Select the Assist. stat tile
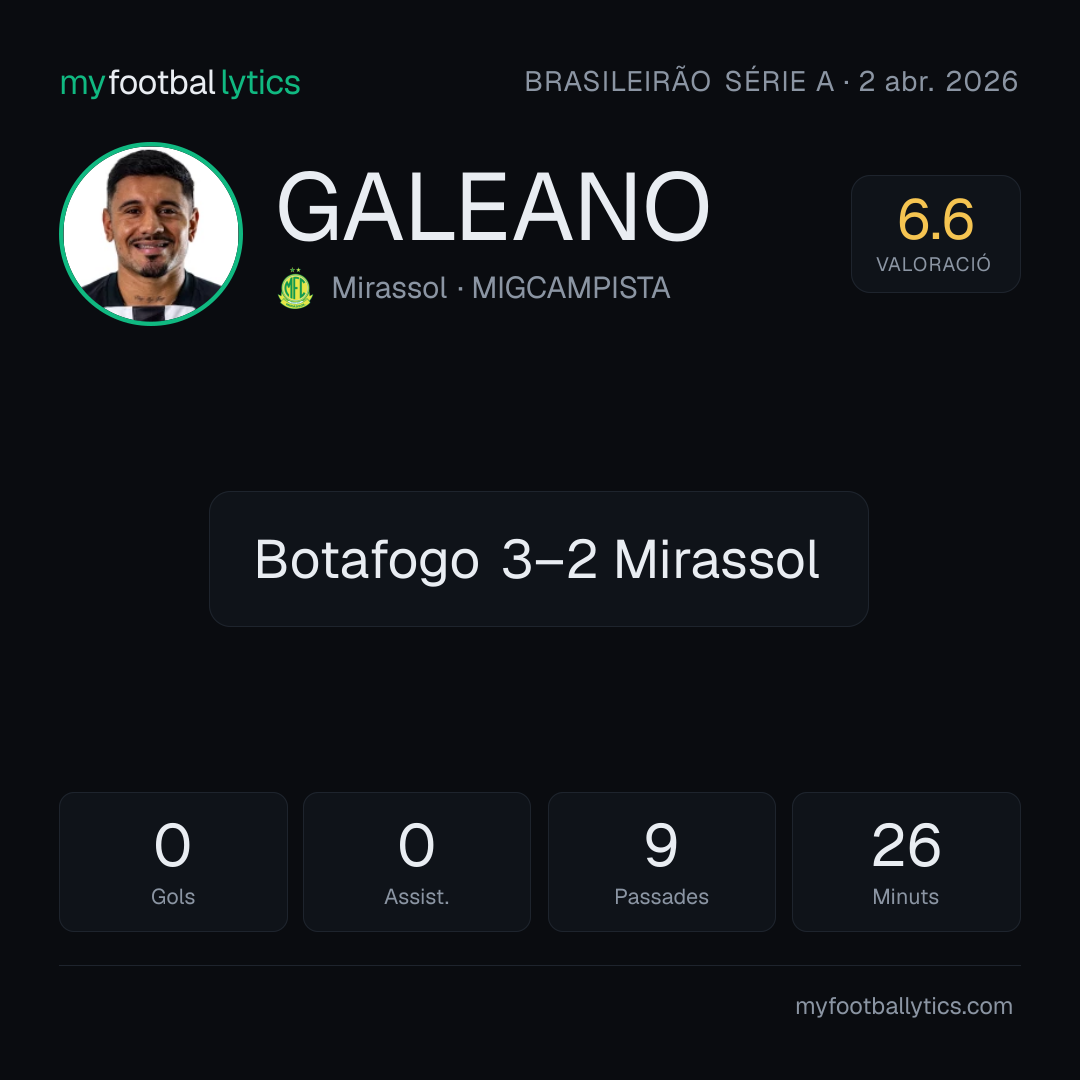This screenshot has height=1080, width=1080. pos(417,862)
